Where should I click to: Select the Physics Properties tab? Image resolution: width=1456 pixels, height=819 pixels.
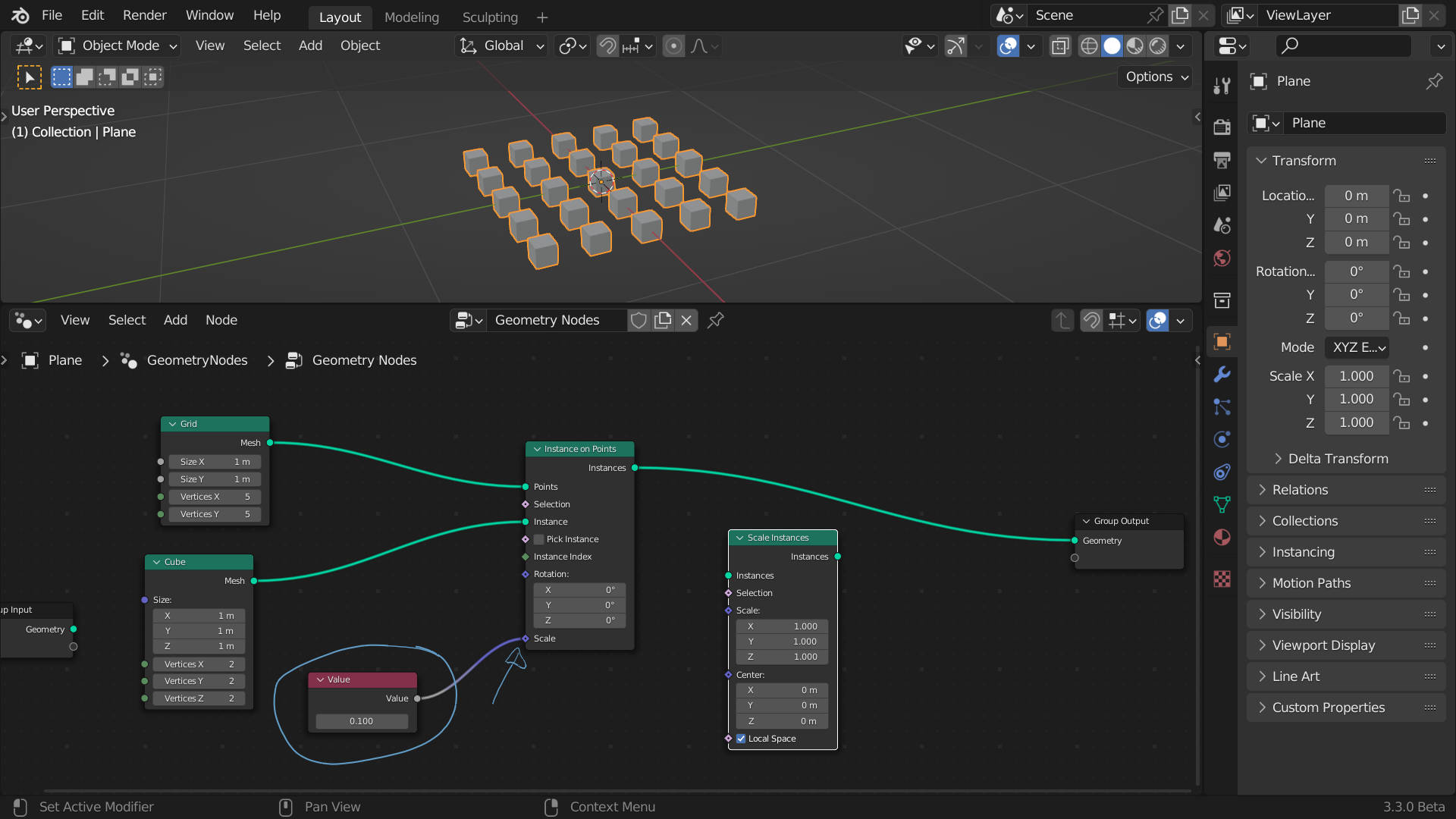1222,439
